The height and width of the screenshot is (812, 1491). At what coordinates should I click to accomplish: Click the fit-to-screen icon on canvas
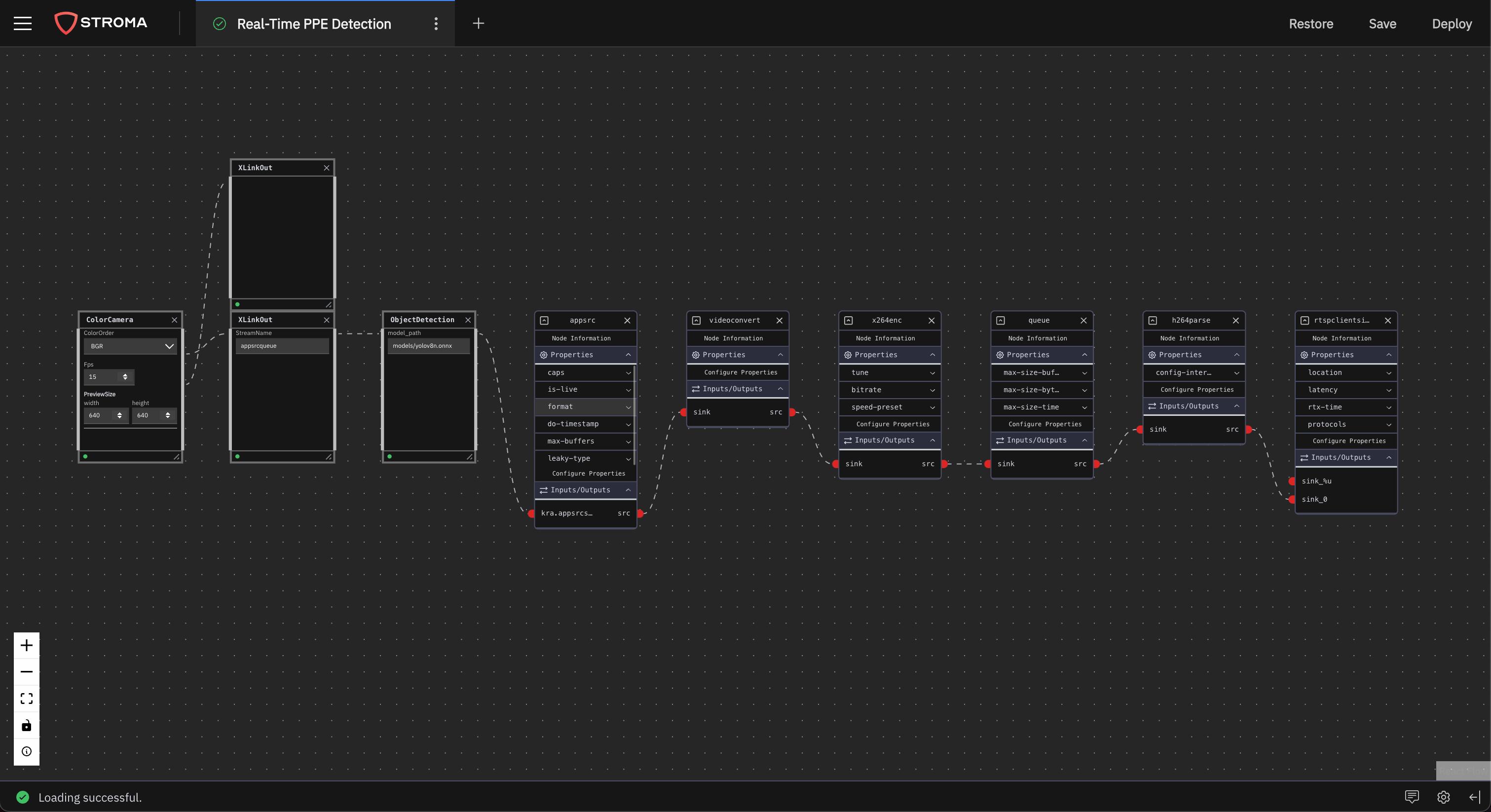coord(25,699)
